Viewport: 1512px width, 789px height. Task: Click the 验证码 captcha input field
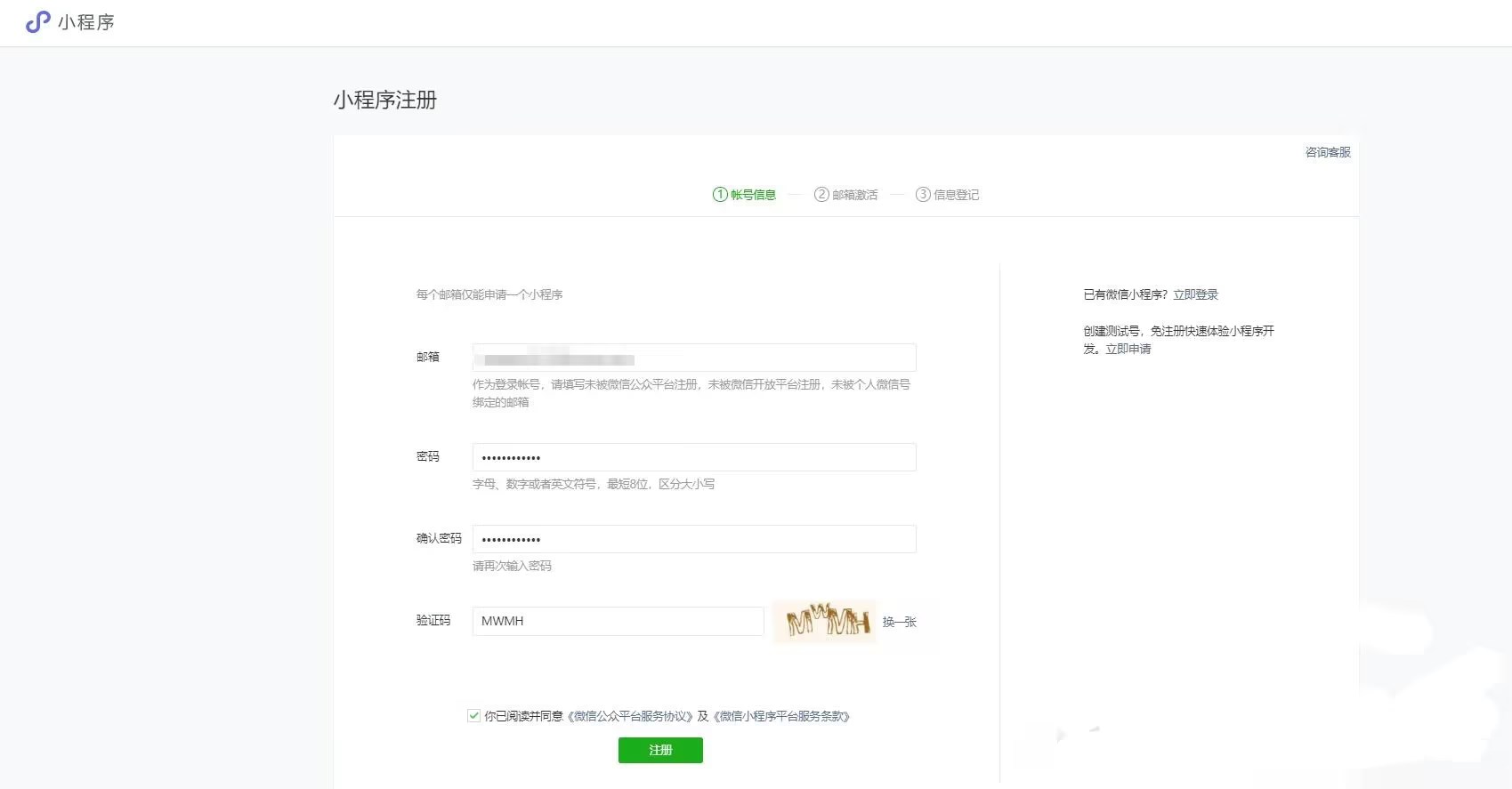(618, 621)
